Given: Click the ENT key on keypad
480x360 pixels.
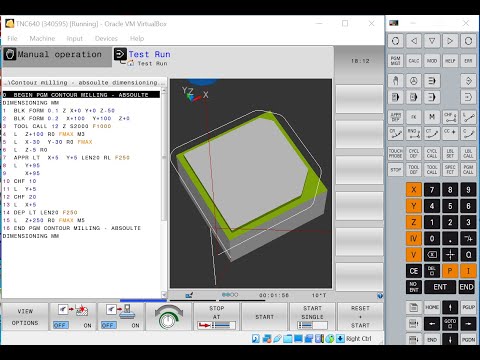Looking at the screenshot, I should pyautogui.click(x=440, y=287).
